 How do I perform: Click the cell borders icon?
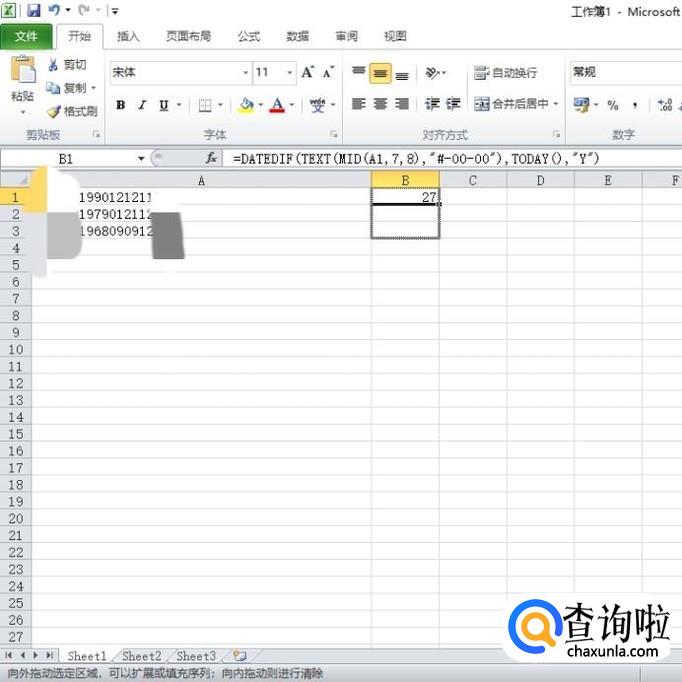click(x=204, y=105)
